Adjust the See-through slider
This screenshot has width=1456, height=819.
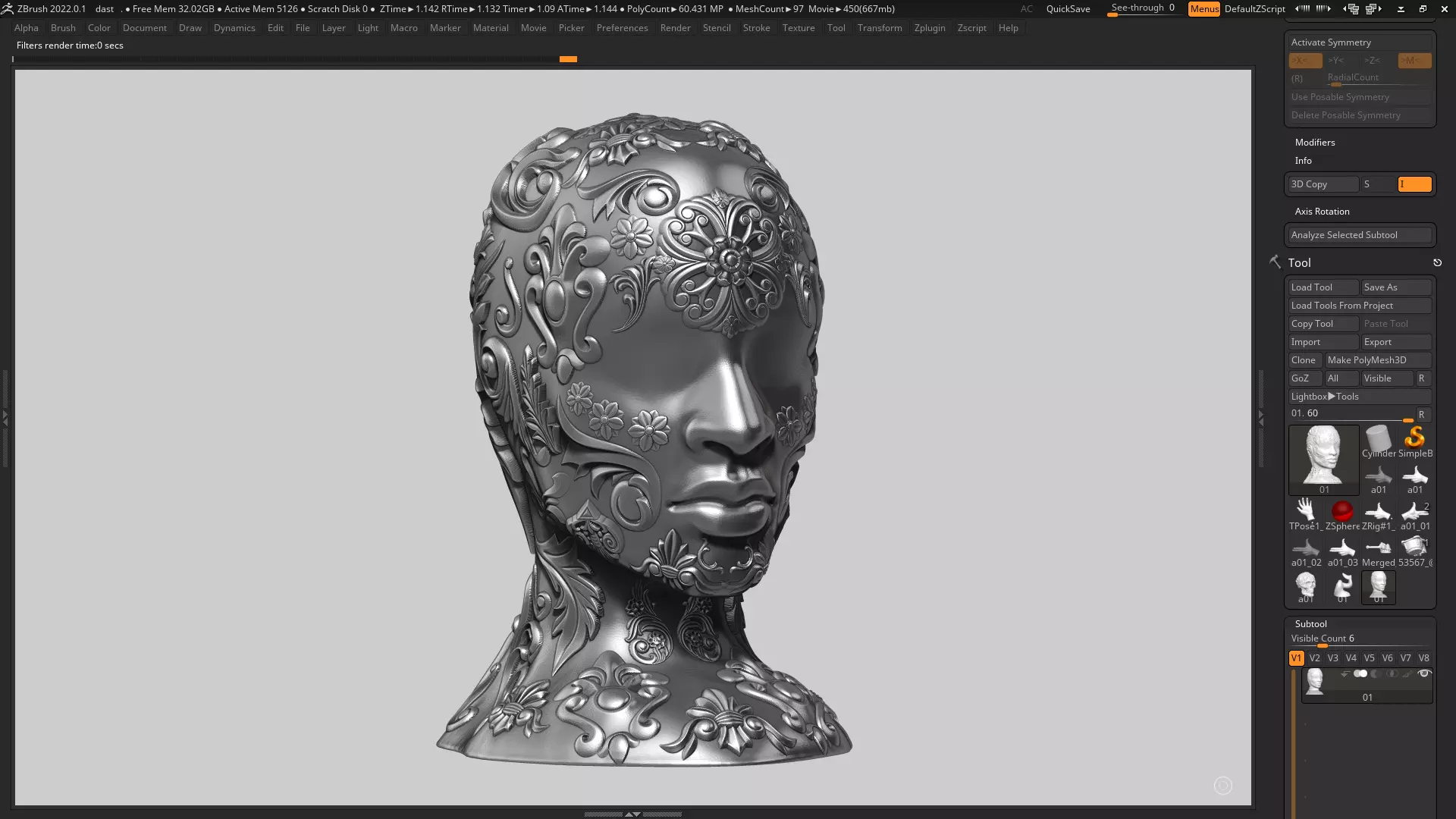pos(1145,9)
